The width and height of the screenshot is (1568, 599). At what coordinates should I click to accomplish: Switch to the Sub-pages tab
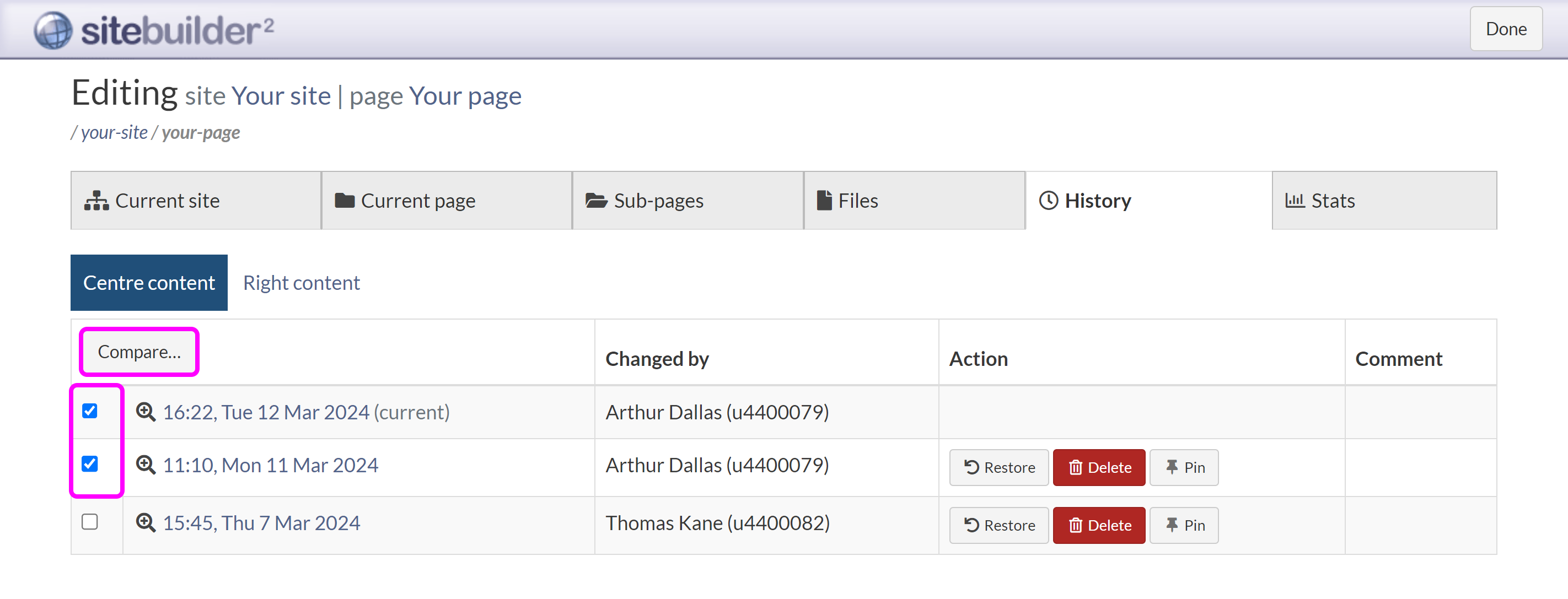tap(687, 200)
